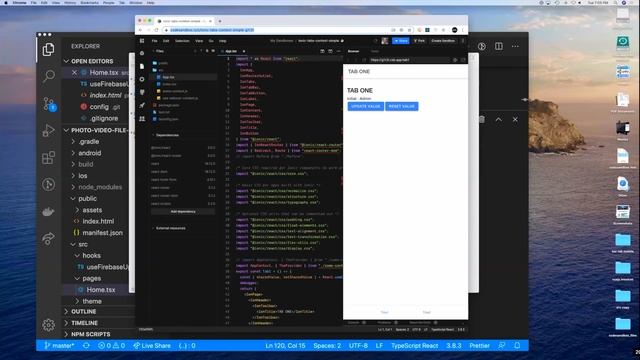Open CodeSandbox file explorer sidebar icon
This screenshot has height=360, width=640.
coord(142,66)
